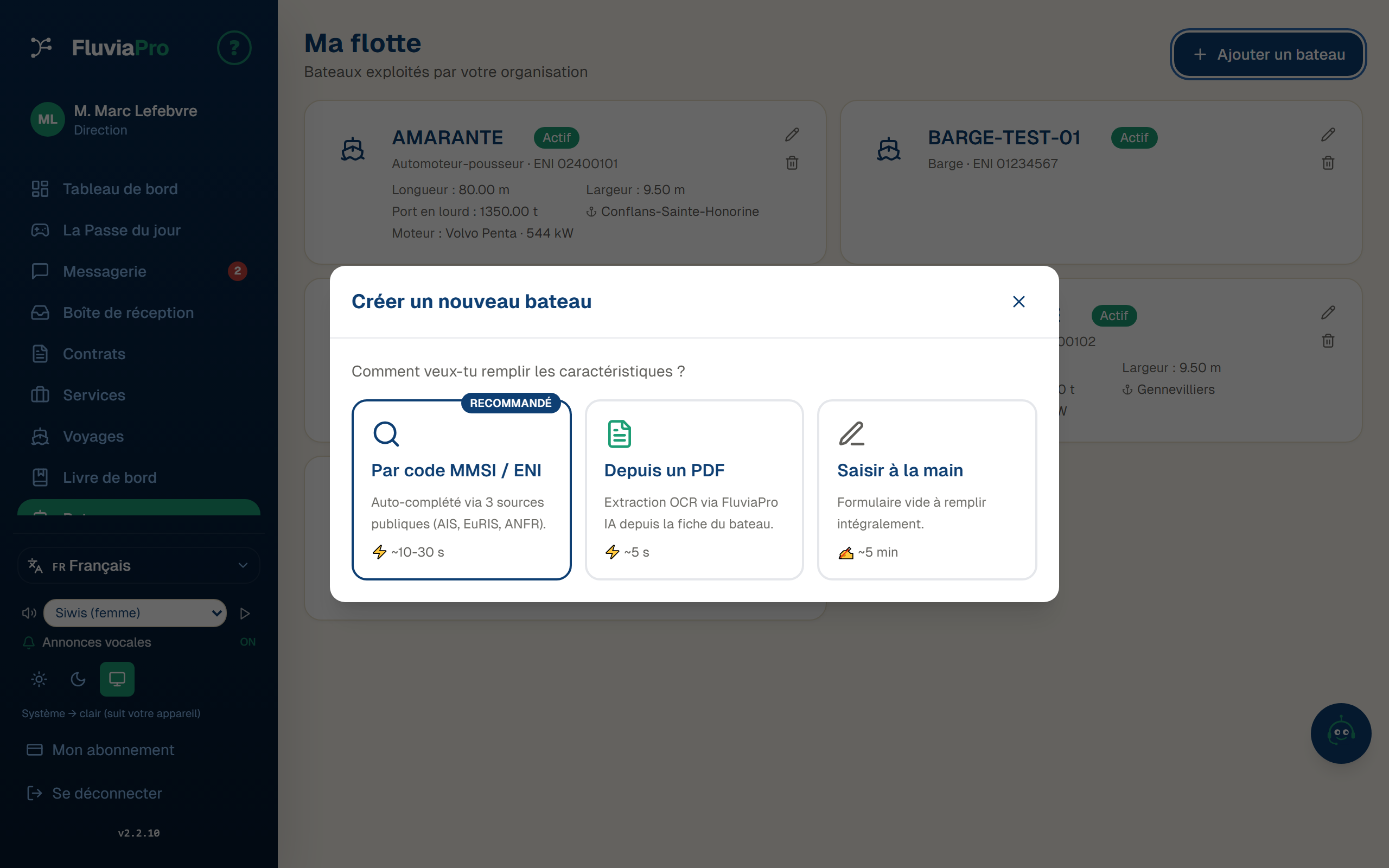Click the language translate icon
Screen dimensions: 1389x868
click(35, 565)
